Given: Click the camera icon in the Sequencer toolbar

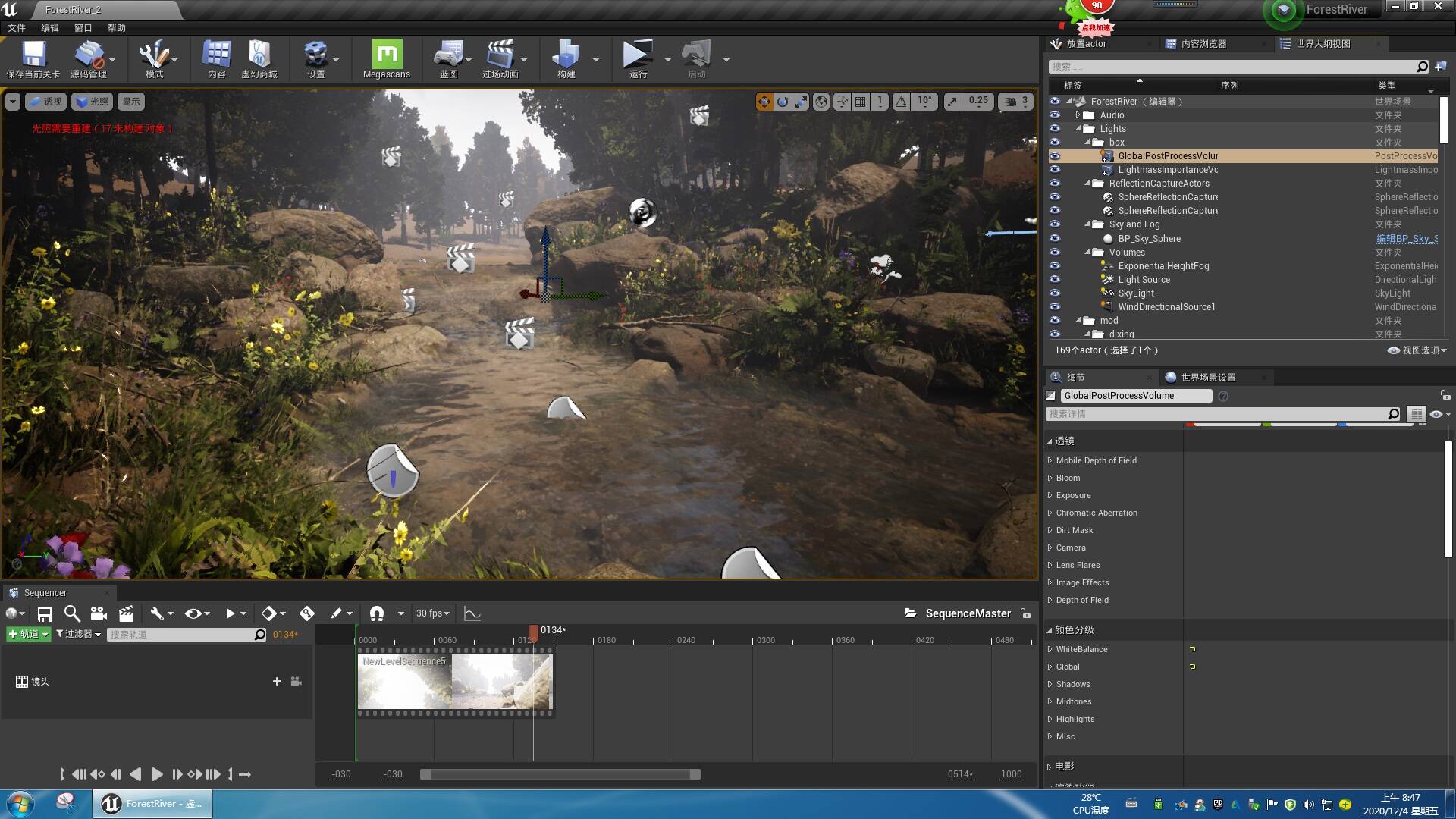Looking at the screenshot, I should pos(99,613).
